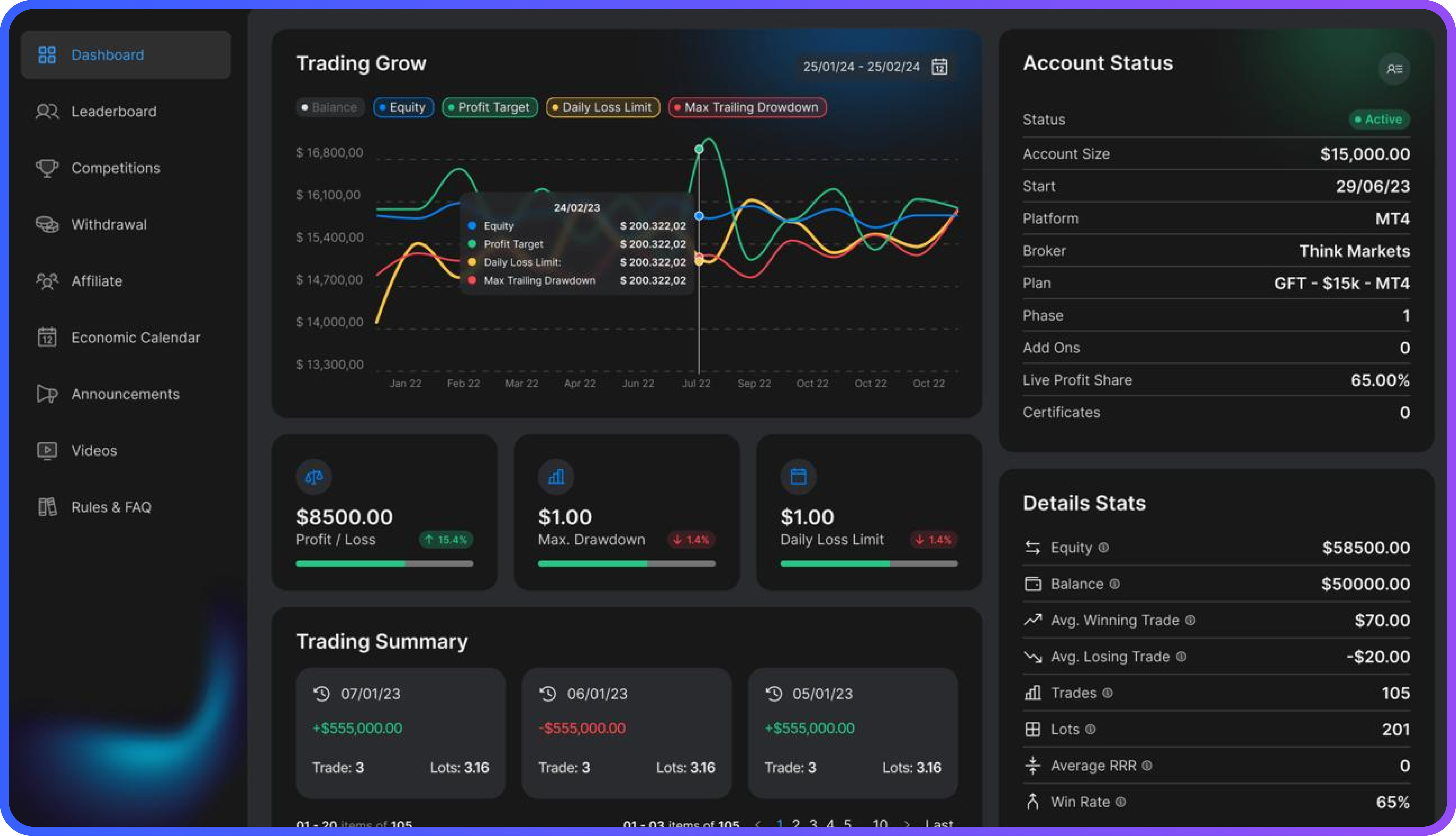Open the Announcements section
1456x836 pixels.
[125, 394]
